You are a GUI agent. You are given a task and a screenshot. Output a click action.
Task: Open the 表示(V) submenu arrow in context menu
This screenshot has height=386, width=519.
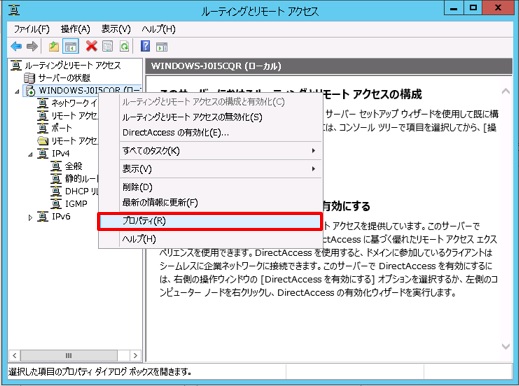313,169
